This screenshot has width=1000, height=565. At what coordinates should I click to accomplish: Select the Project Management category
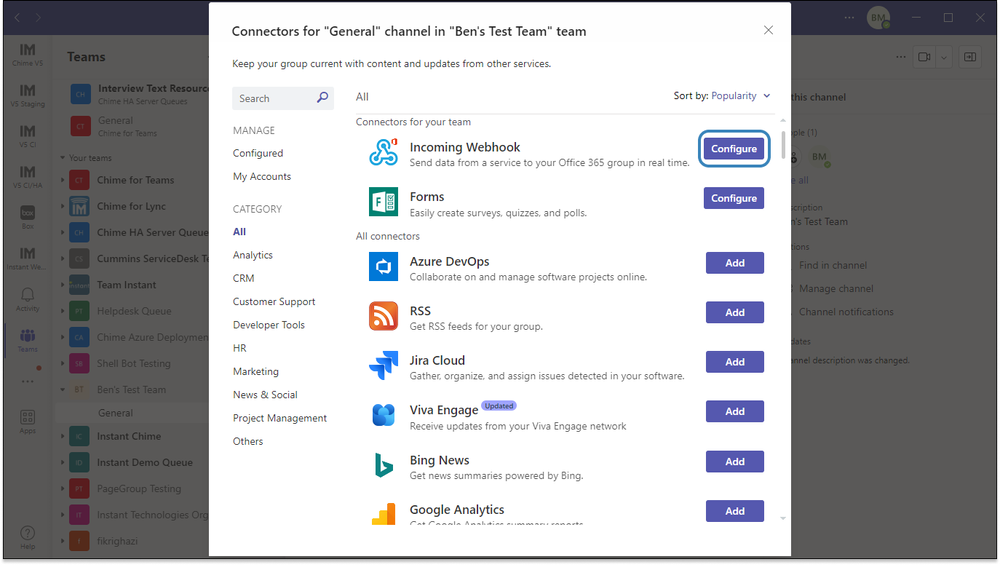coord(279,418)
